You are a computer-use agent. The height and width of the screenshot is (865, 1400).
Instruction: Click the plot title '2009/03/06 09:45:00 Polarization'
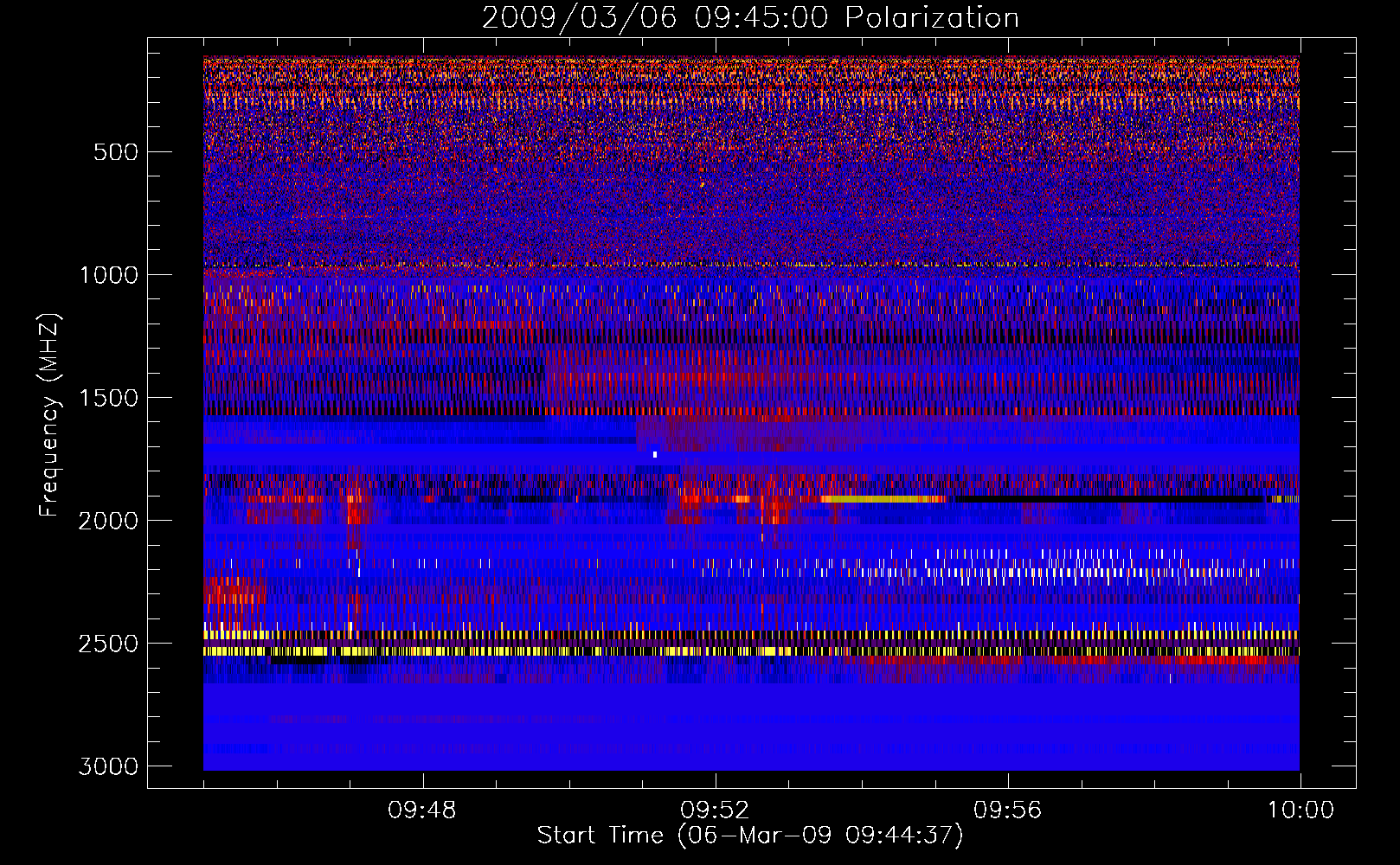pos(750,17)
